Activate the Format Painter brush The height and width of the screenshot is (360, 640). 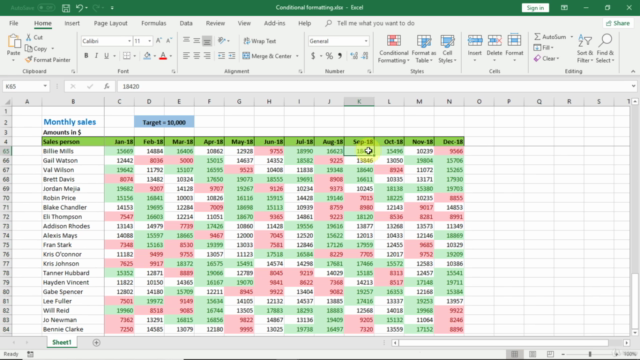pos(48,60)
